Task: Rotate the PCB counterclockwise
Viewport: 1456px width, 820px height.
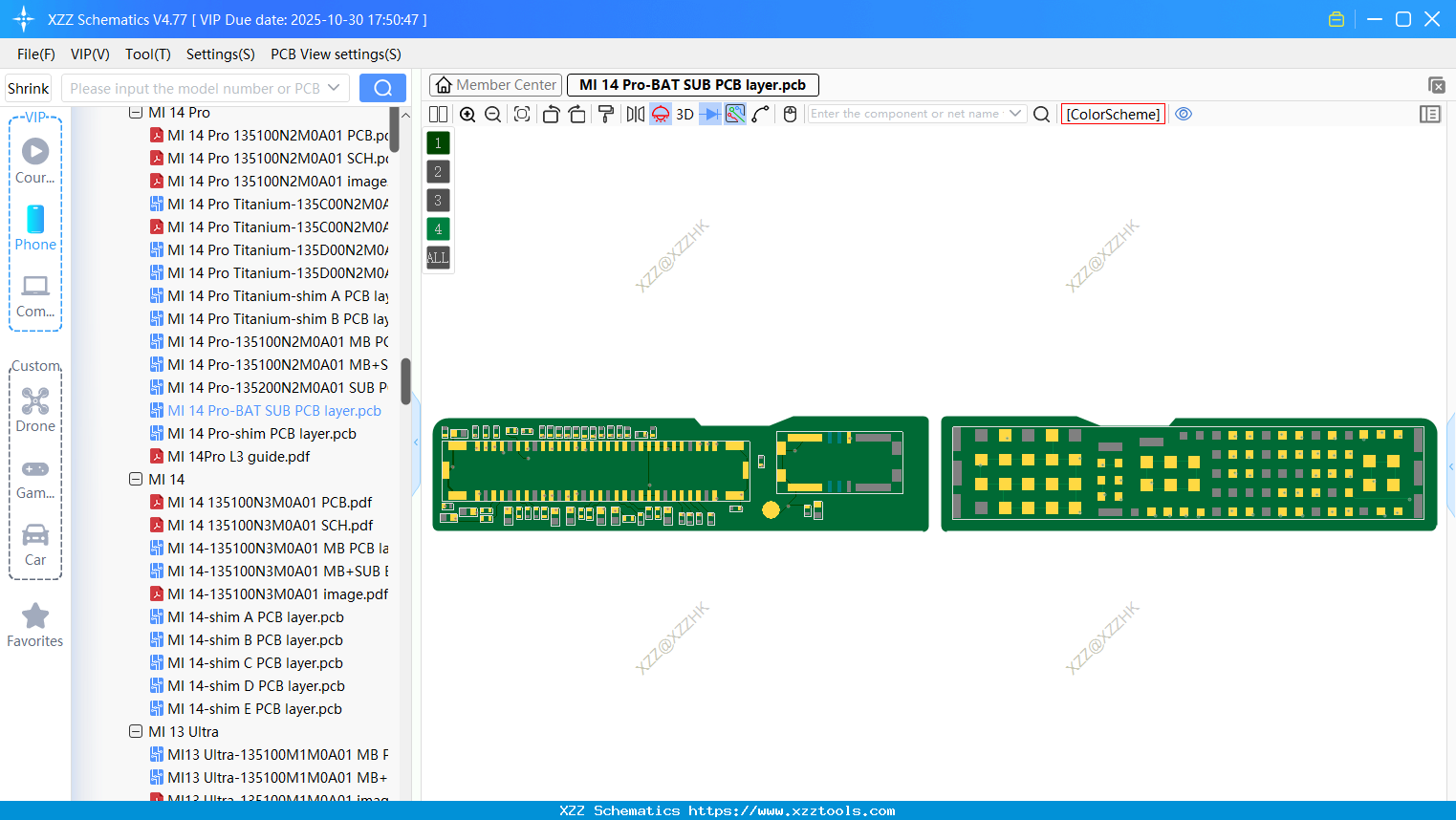Action: tap(551, 114)
